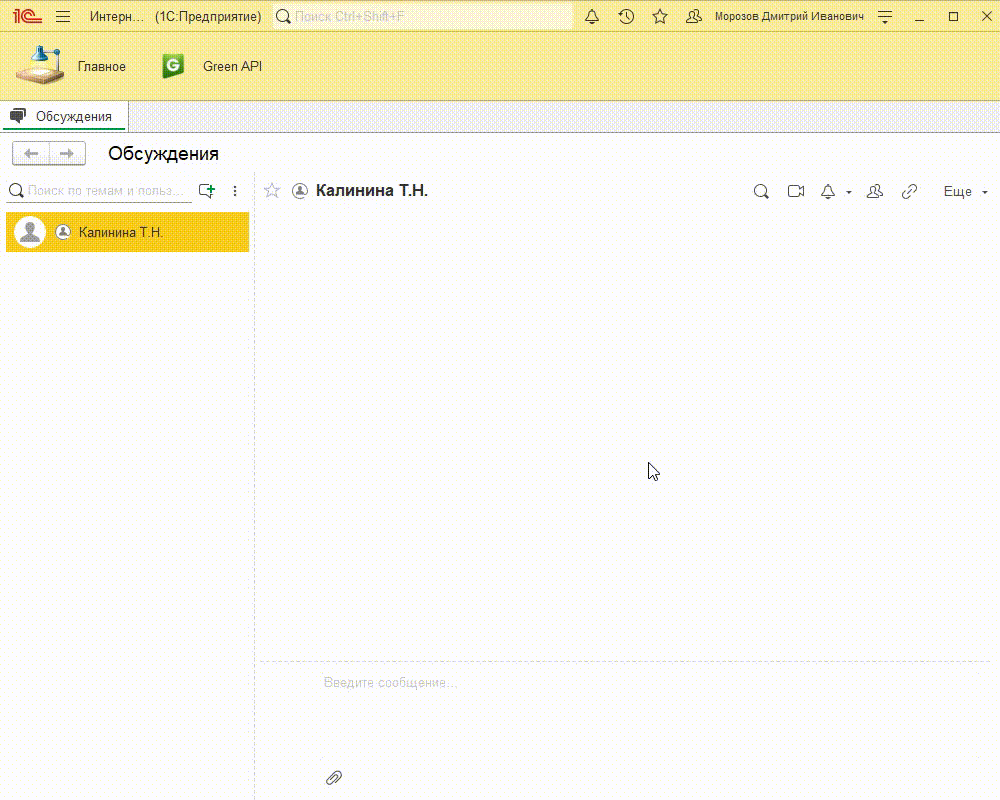Image resolution: width=1000 pixels, height=800 pixels.
Task: Search messages in this conversation
Action: point(761,191)
